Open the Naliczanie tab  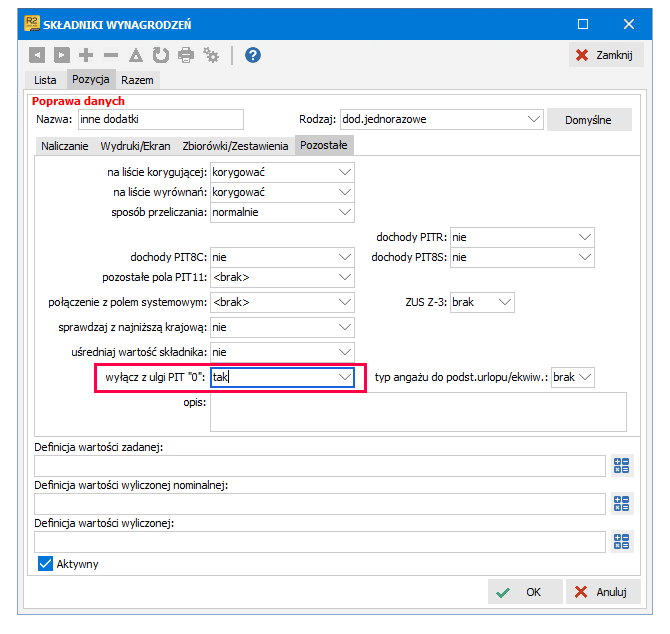point(65,146)
